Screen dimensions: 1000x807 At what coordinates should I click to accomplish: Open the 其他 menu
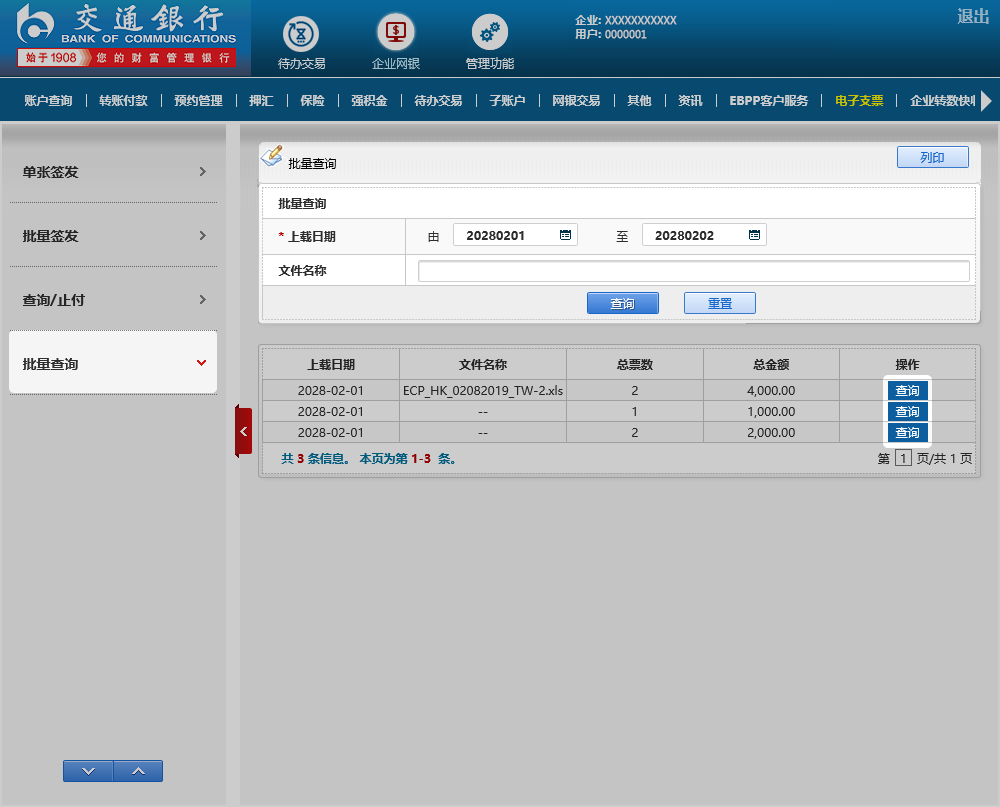(639, 100)
